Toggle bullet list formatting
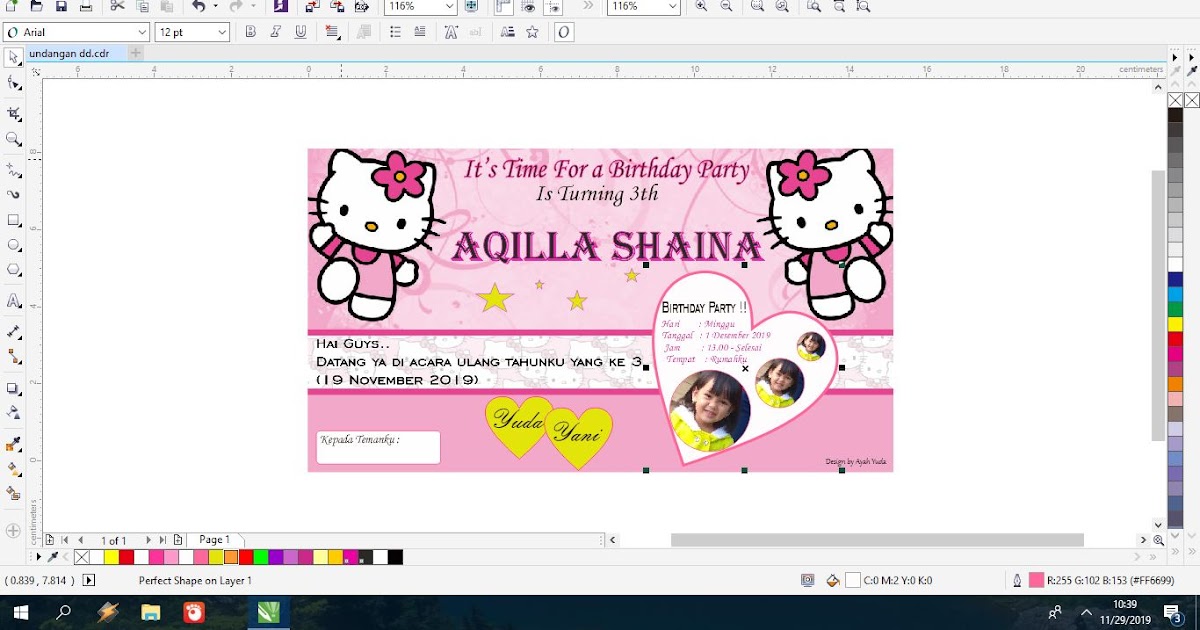Image resolution: width=1200 pixels, height=630 pixels. point(395,32)
